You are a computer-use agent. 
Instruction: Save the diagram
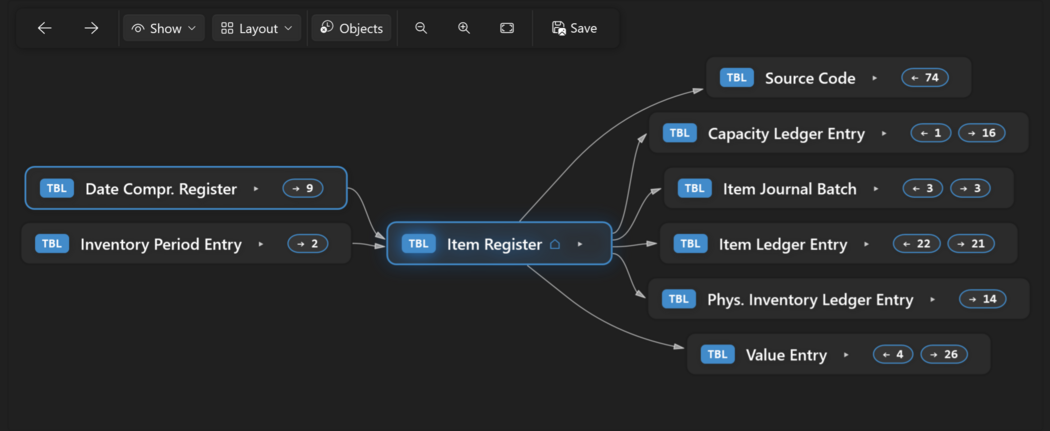[x=575, y=28]
